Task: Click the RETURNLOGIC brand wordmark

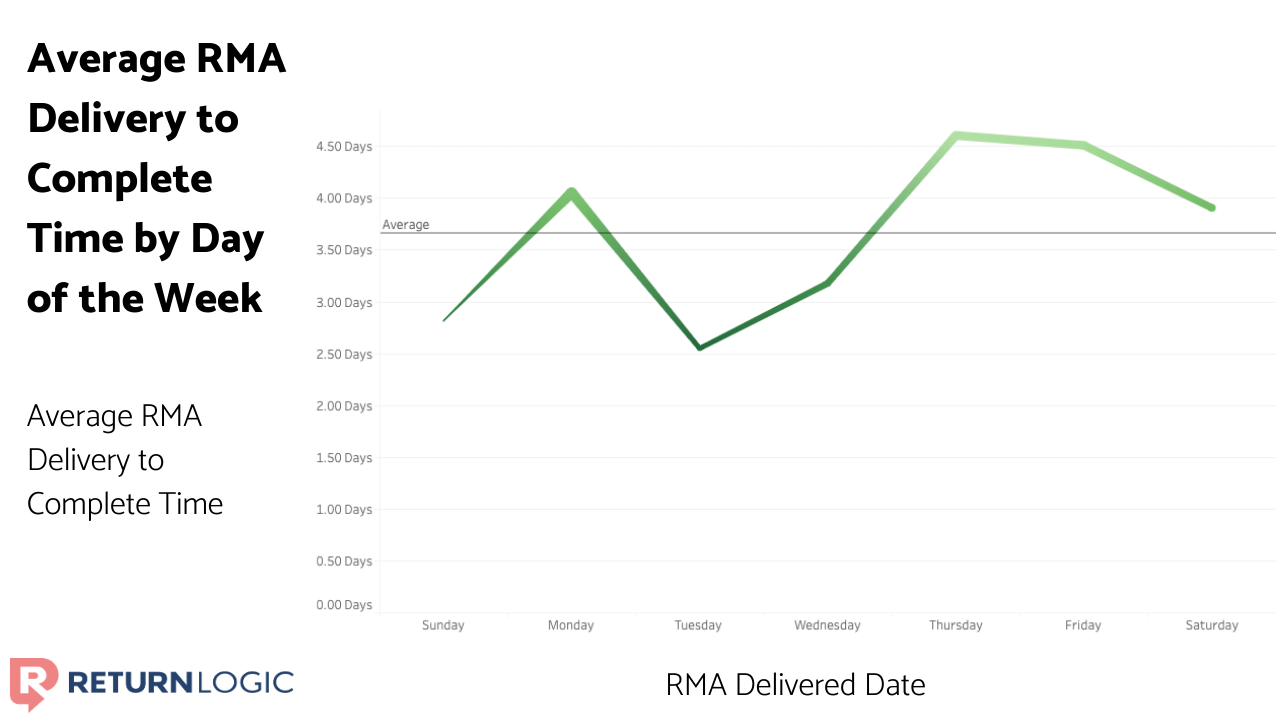Action: coord(180,683)
